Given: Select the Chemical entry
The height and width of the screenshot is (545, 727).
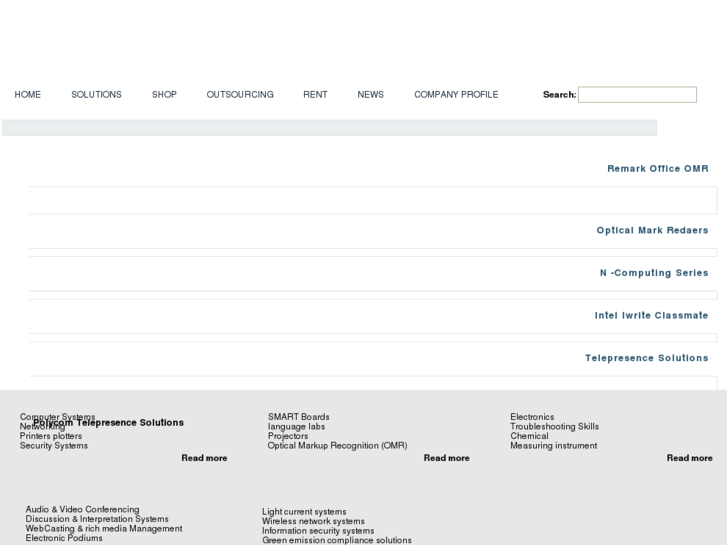Looking at the screenshot, I should pos(529,436).
